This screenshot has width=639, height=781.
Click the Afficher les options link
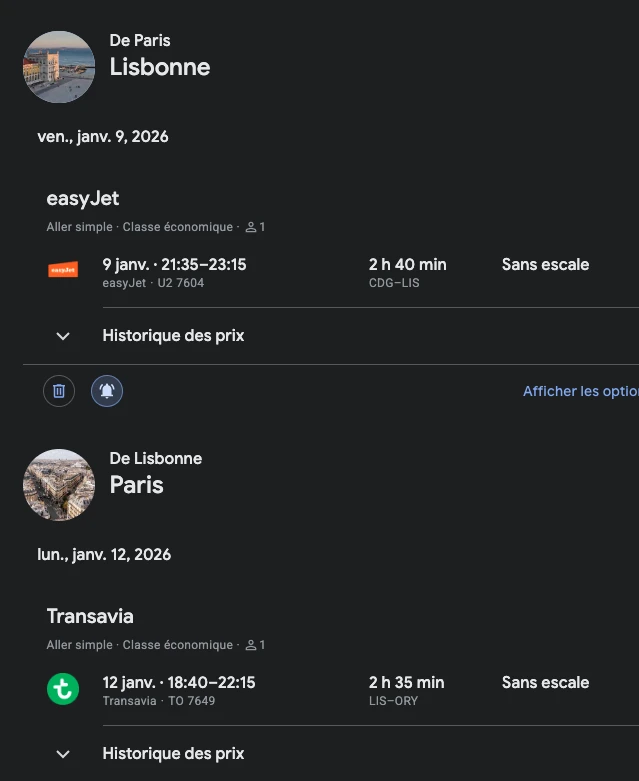[x=580, y=391]
